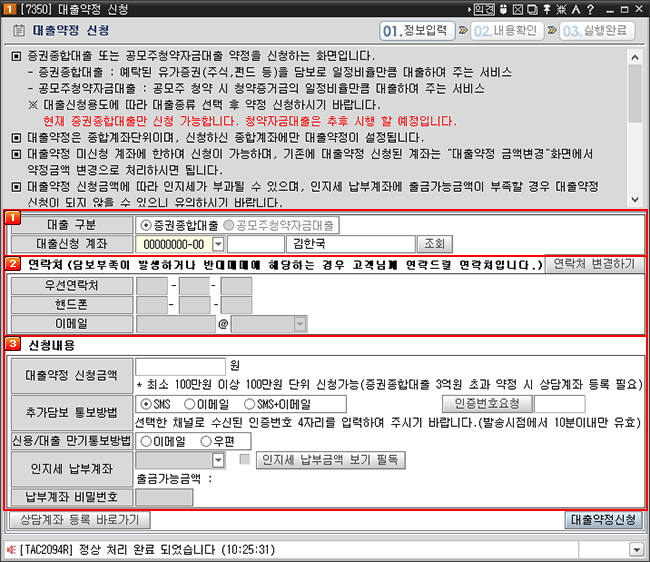Open font size setting via the A icon

coord(576,9)
